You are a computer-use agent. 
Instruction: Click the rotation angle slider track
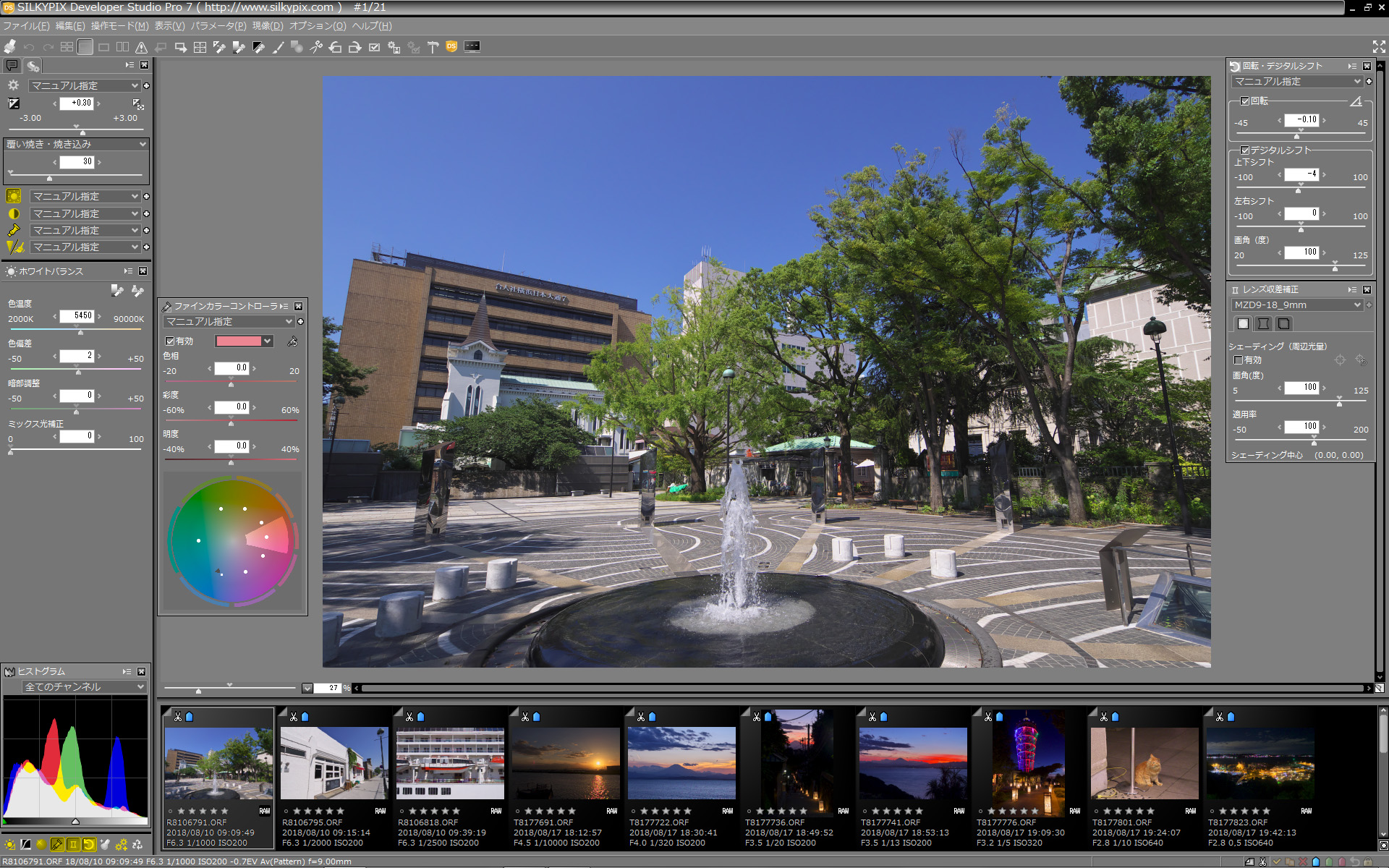click(1301, 133)
